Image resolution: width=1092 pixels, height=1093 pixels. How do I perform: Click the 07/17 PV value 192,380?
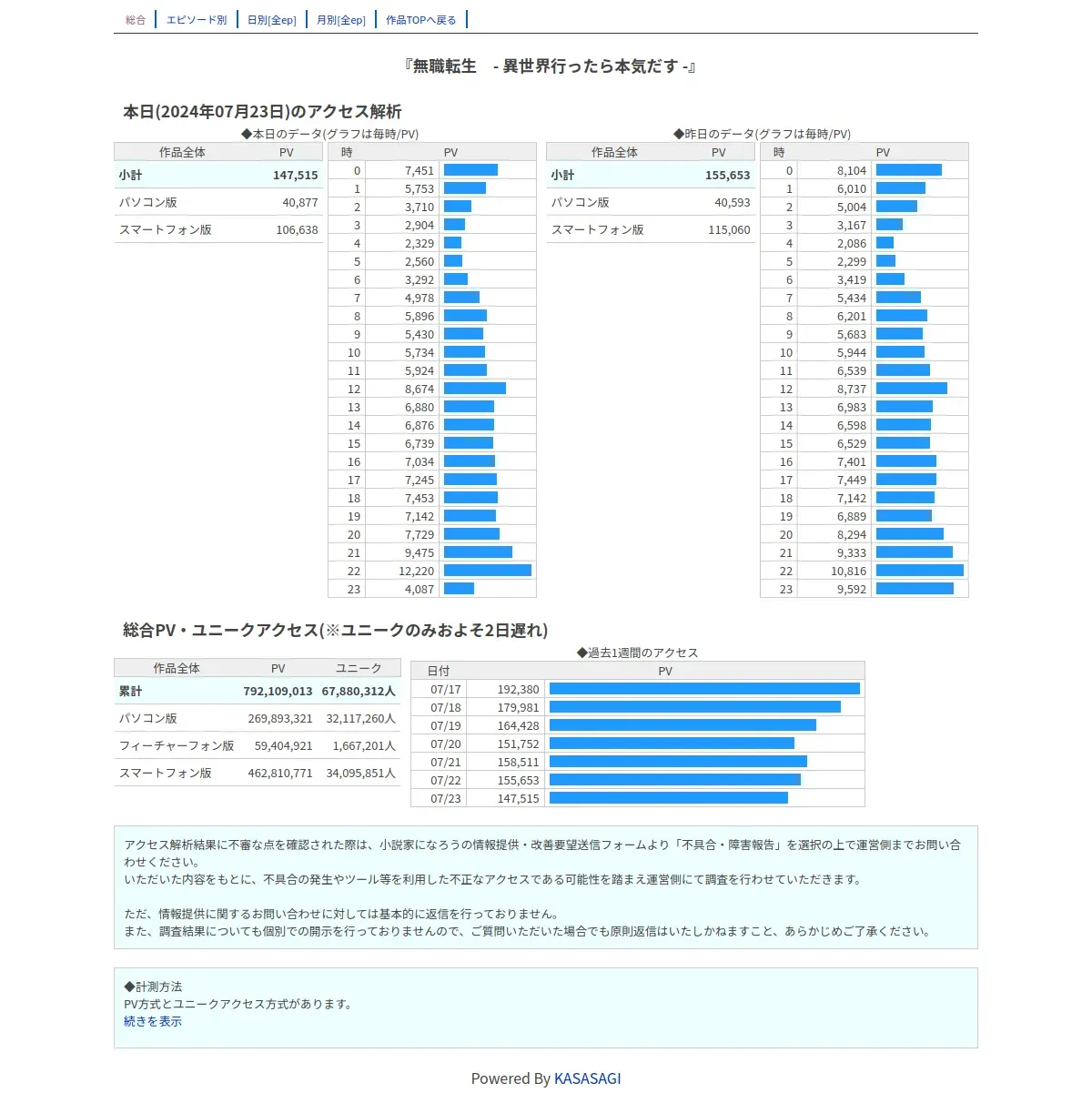(519, 690)
